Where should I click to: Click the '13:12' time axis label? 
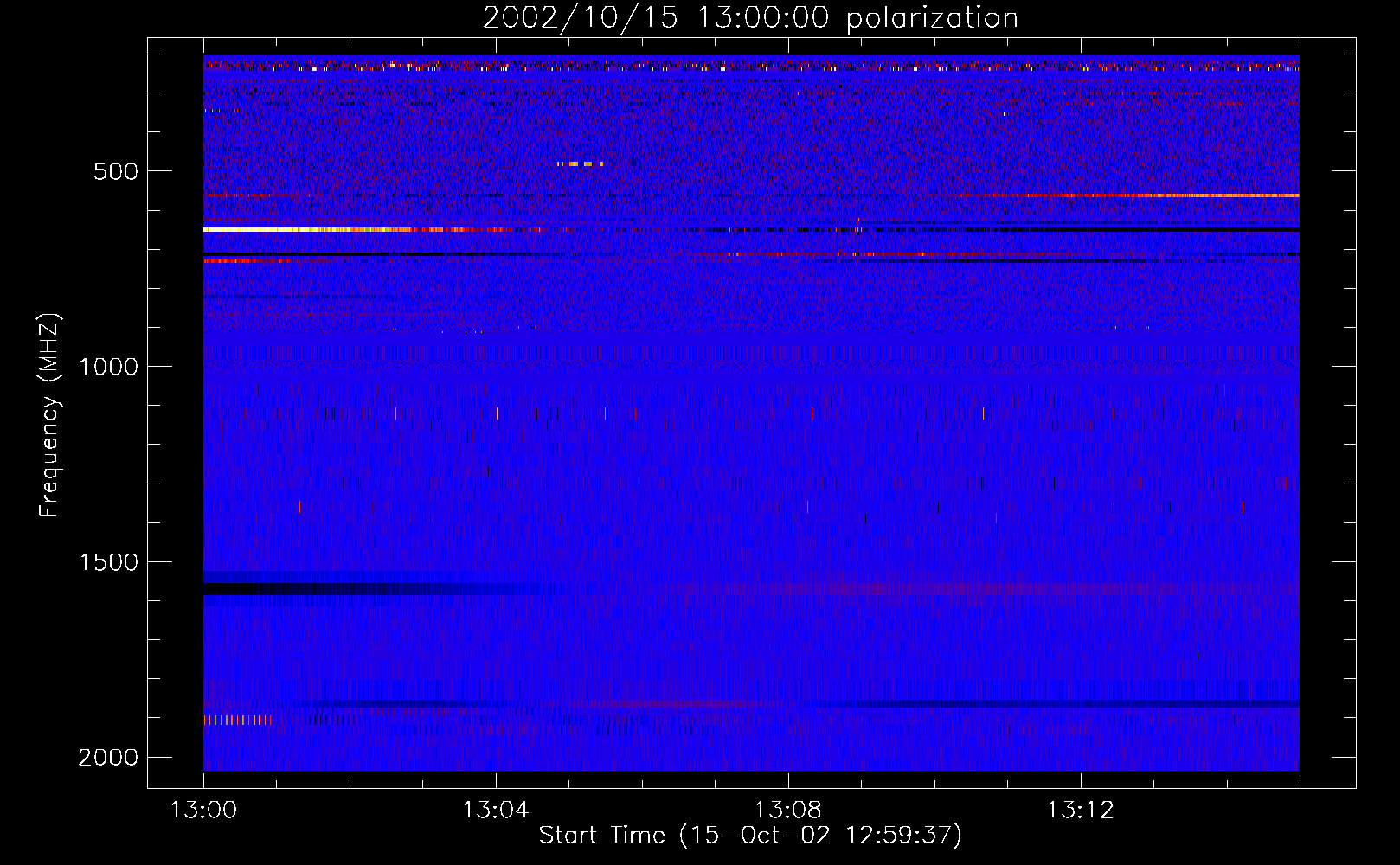tap(1081, 811)
